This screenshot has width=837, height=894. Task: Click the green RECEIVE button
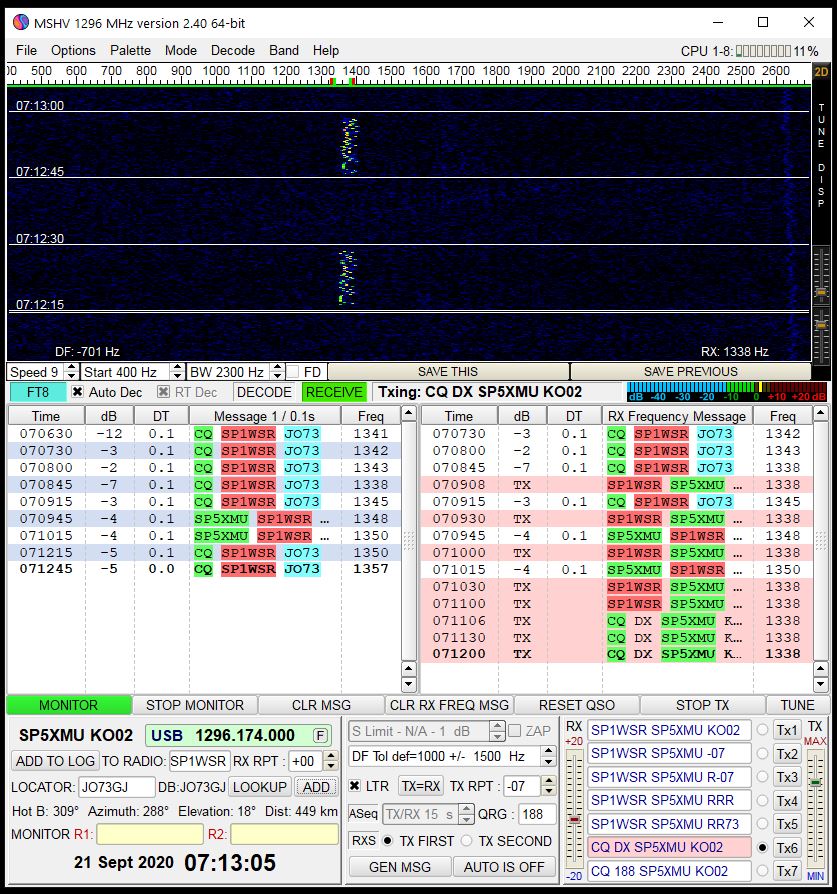pyautogui.click(x=334, y=392)
